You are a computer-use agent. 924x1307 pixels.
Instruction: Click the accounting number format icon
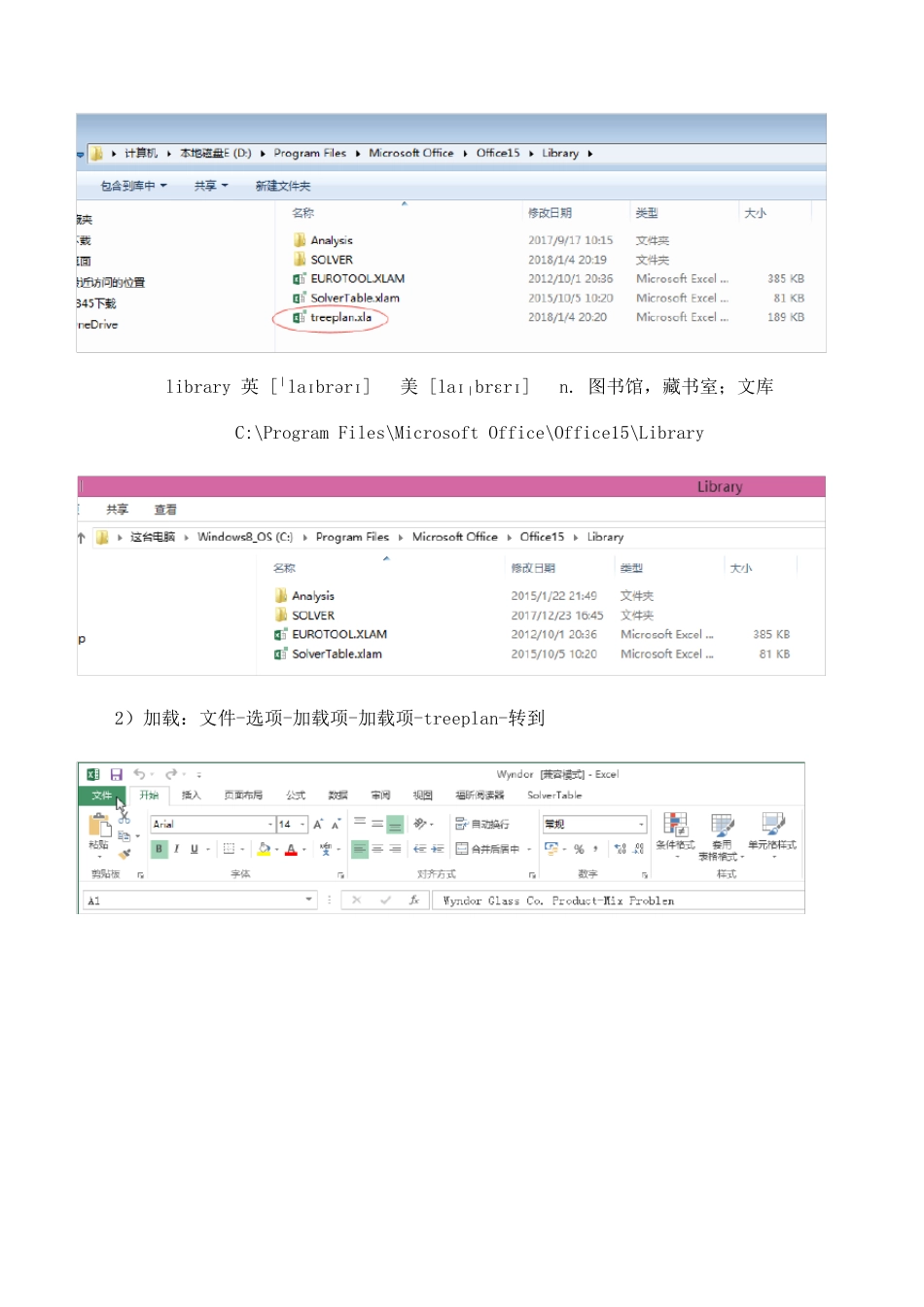[x=551, y=849]
